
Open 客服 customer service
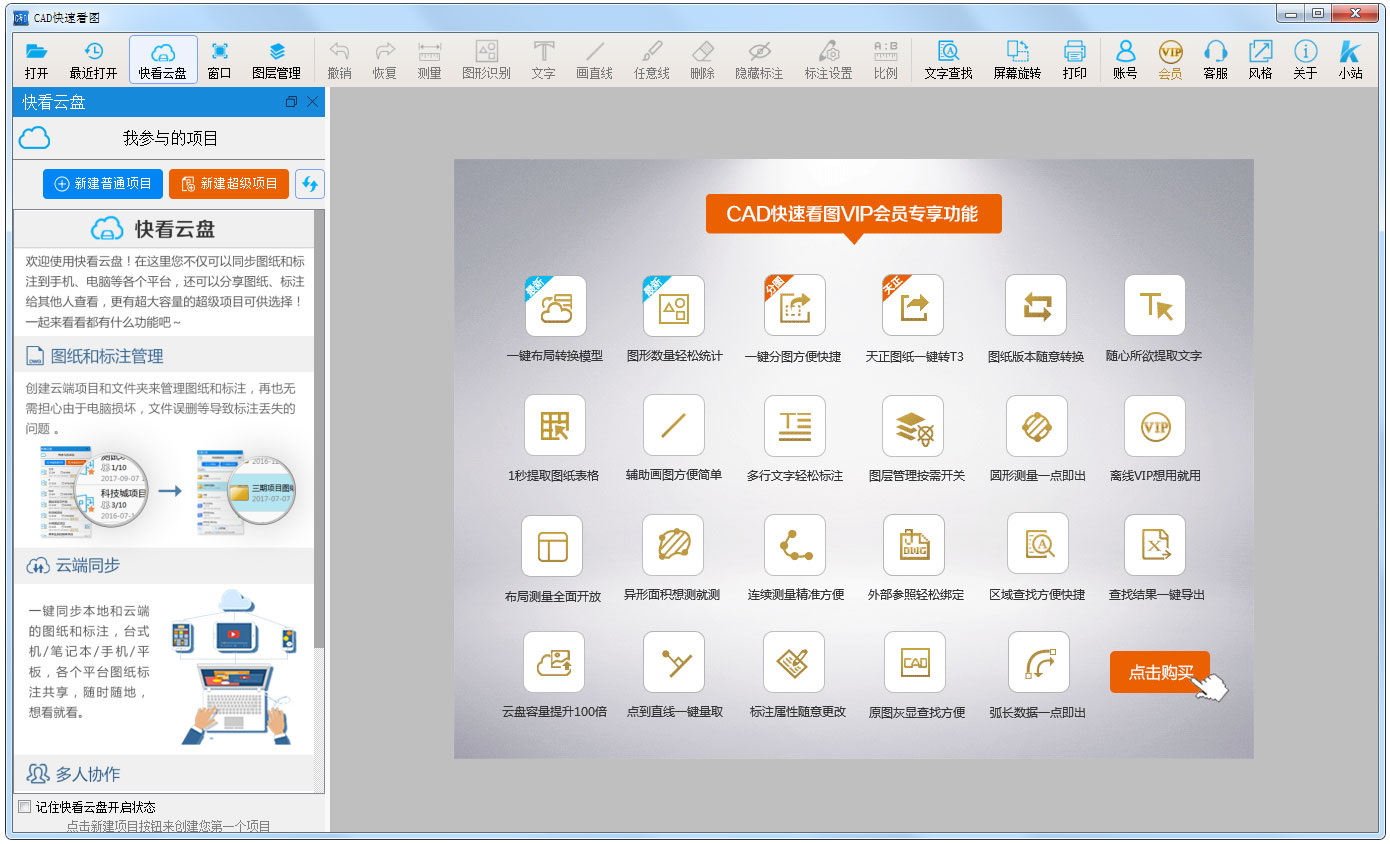pos(1216,61)
